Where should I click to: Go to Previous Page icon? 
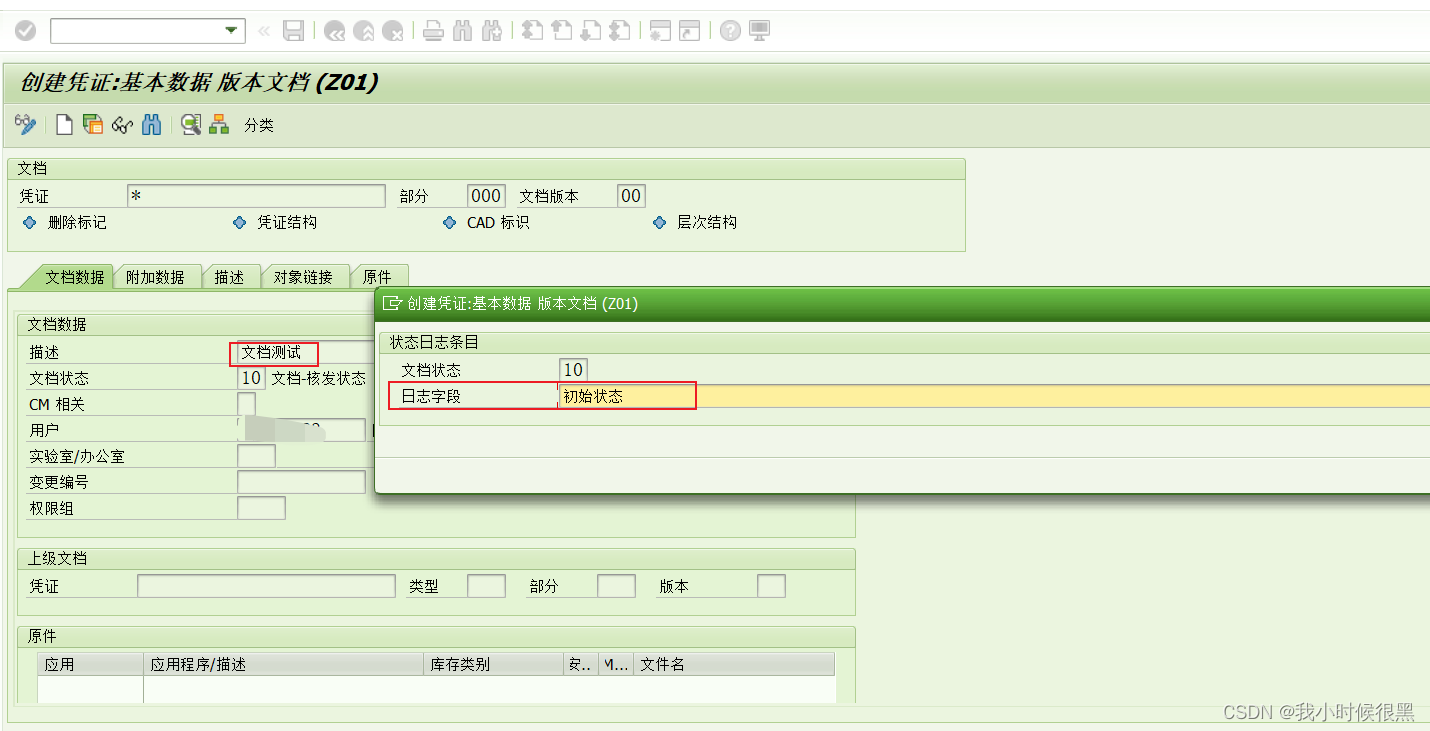click(562, 31)
